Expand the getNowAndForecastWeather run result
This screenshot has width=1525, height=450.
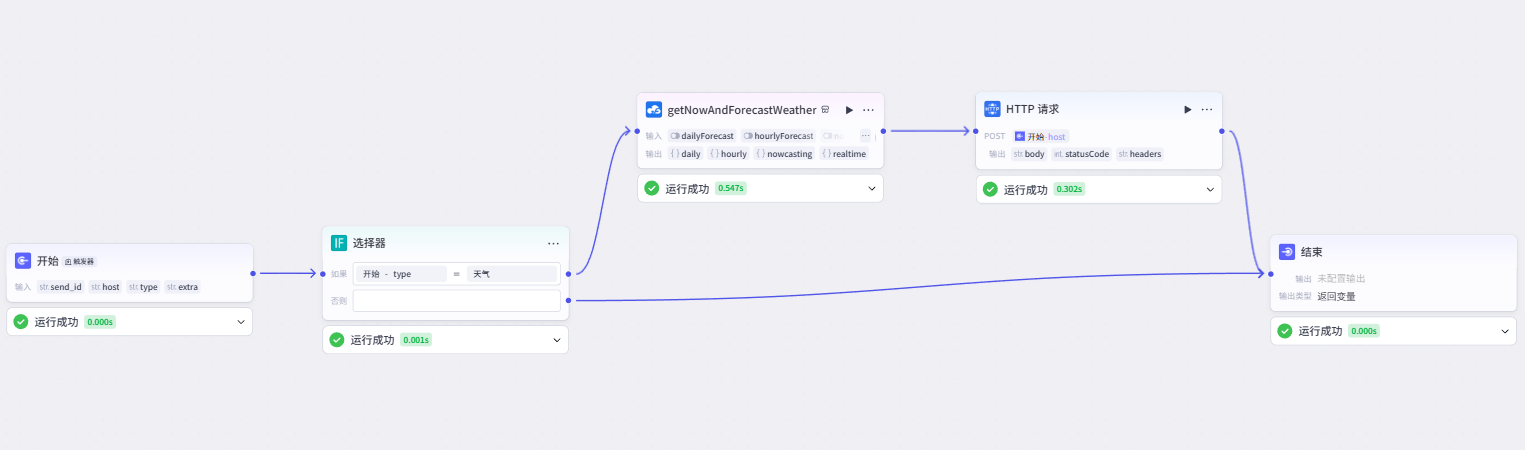pos(872,188)
